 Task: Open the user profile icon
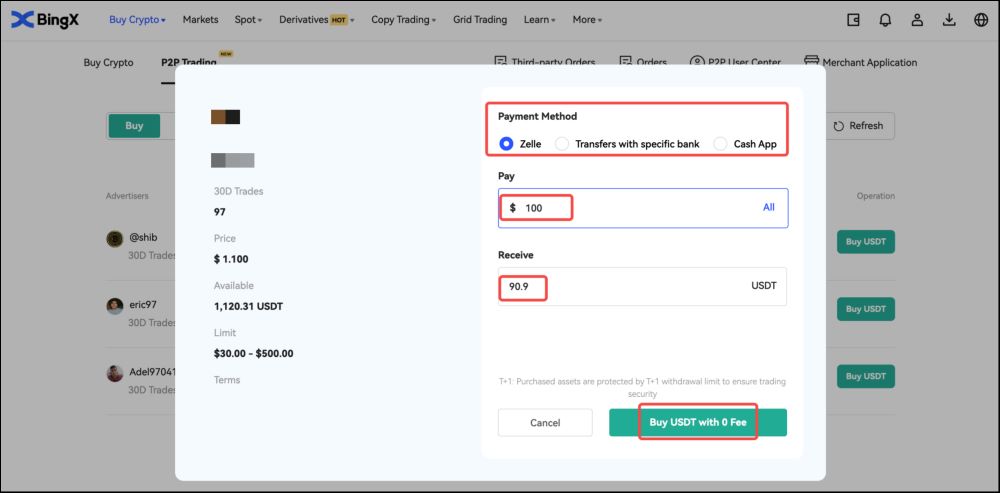[x=917, y=20]
